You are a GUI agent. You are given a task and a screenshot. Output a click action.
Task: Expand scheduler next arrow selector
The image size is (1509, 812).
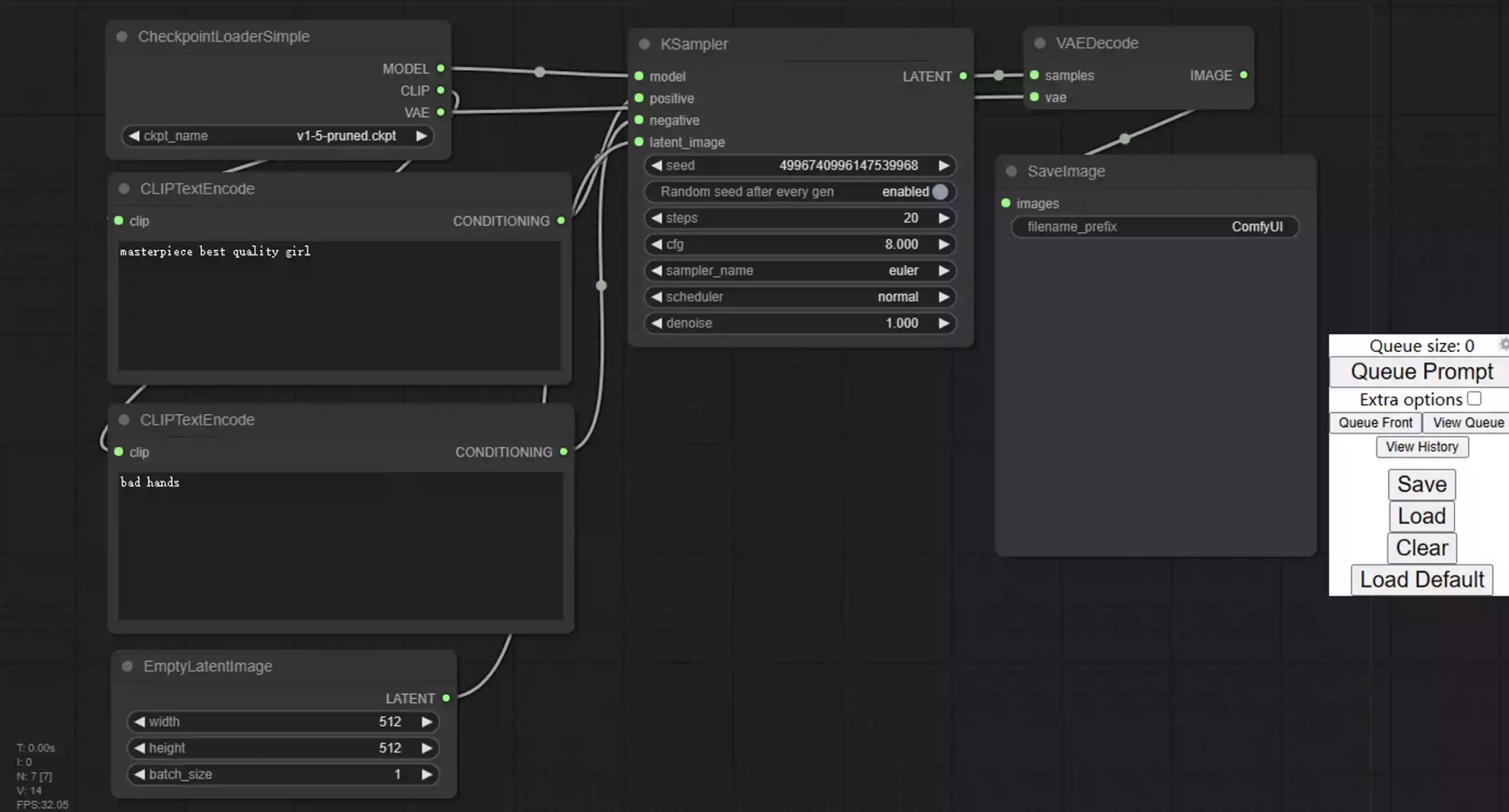[x=943, y=296]
